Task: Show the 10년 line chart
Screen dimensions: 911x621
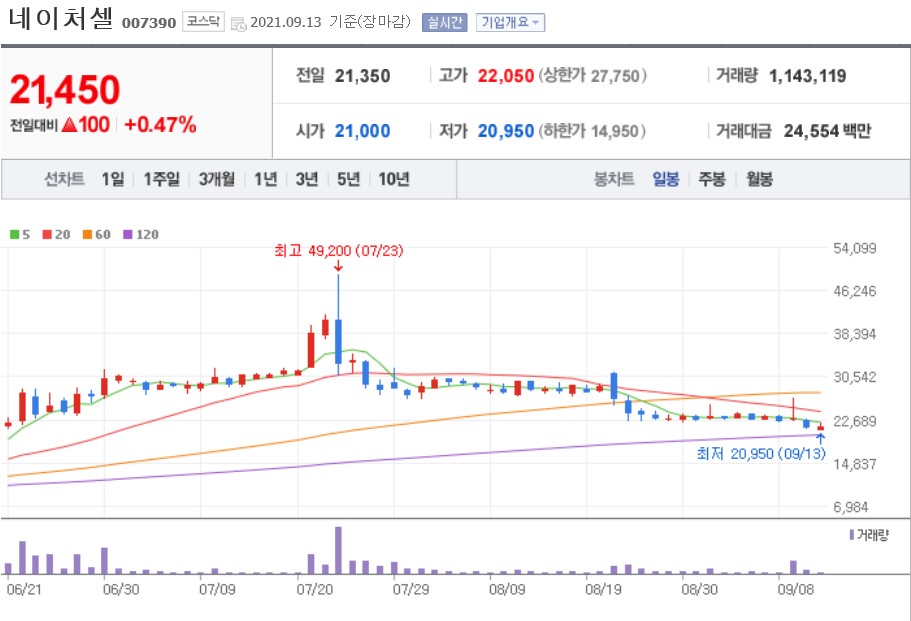Action: click(394, 179)
